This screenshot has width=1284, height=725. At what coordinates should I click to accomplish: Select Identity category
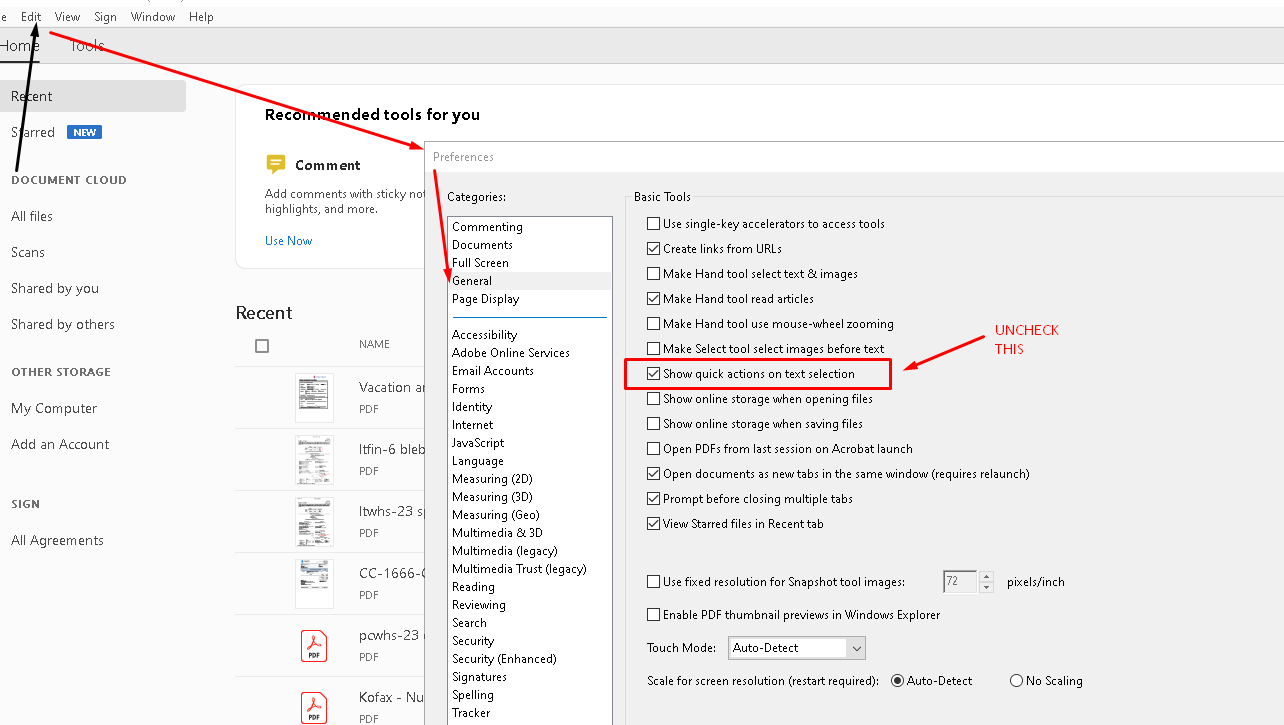(x=472, y=407)
